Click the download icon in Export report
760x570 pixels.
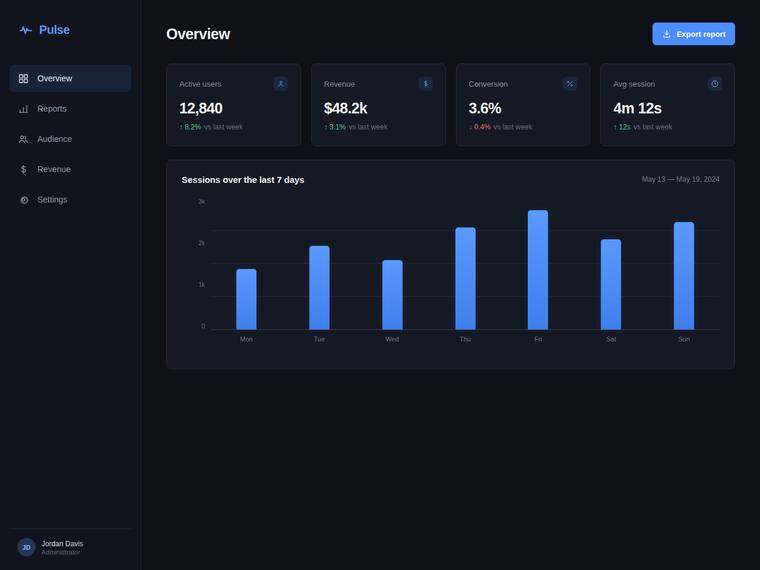click(667, 34)
